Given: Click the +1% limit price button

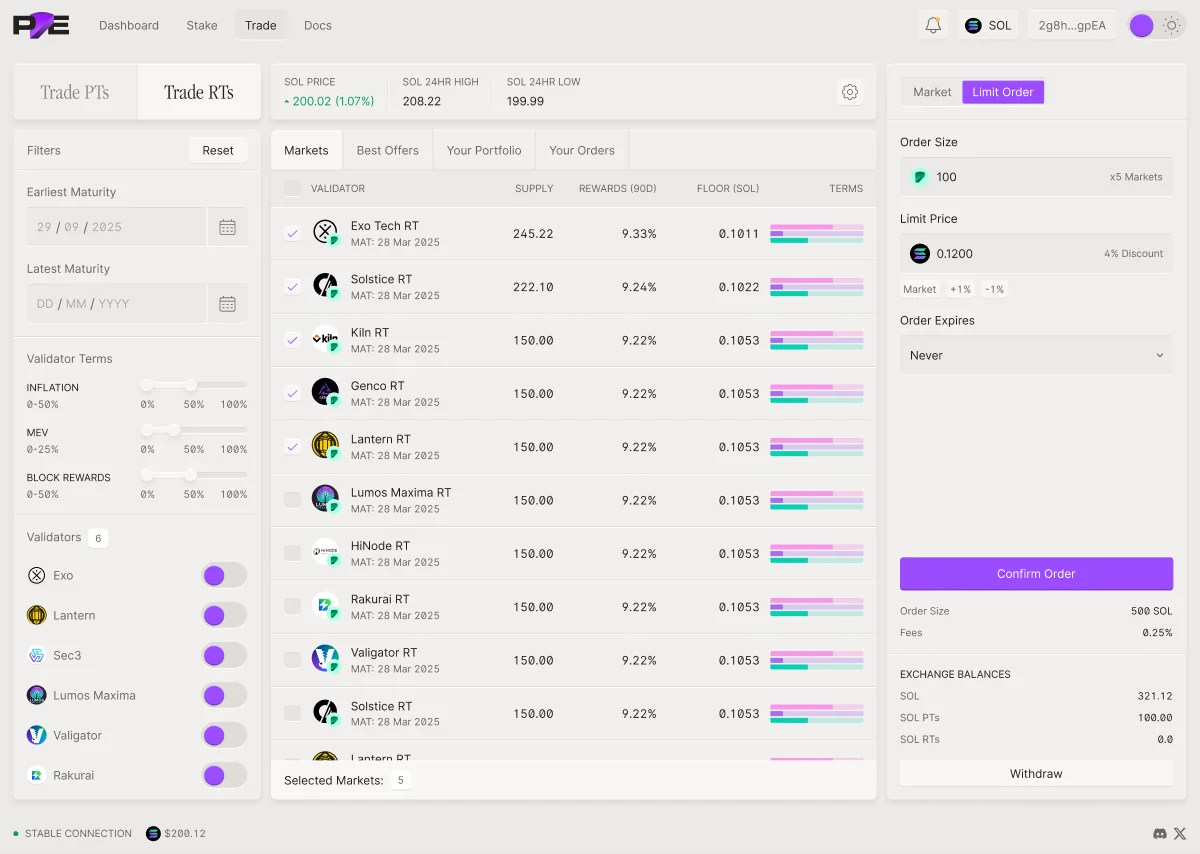Looking at the screenshot, I should [960, 289].
